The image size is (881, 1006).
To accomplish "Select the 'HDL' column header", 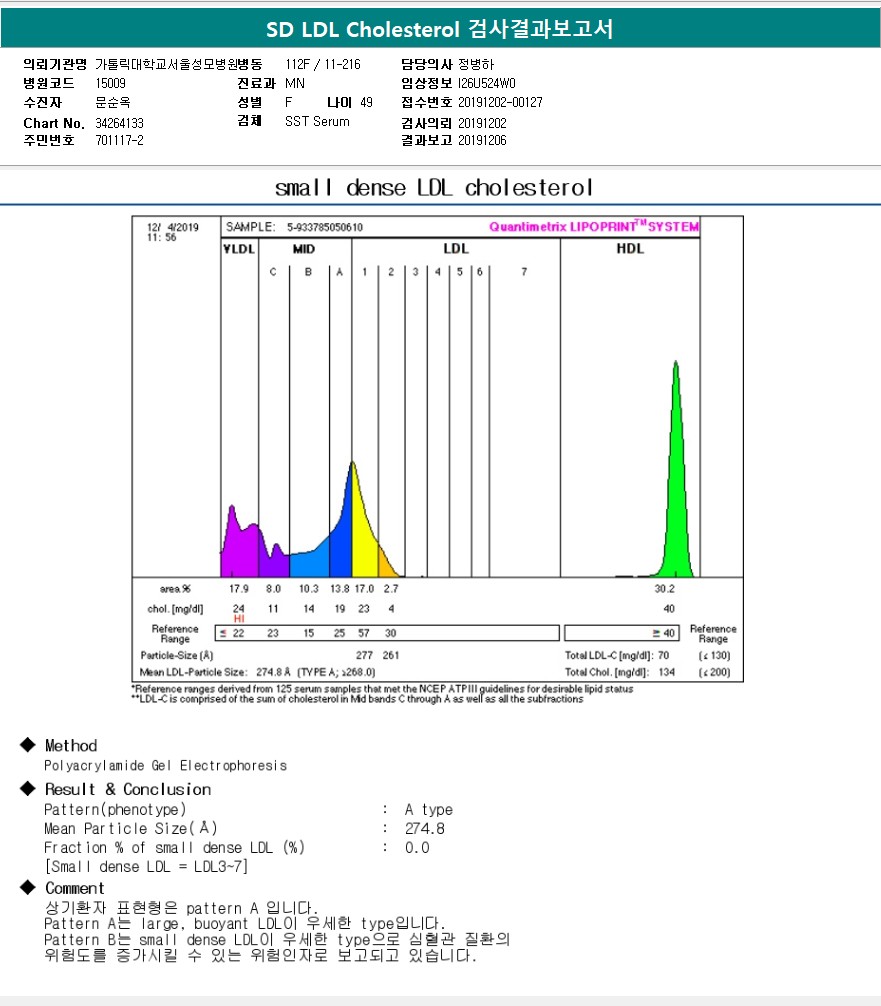I will coord(630,249).
